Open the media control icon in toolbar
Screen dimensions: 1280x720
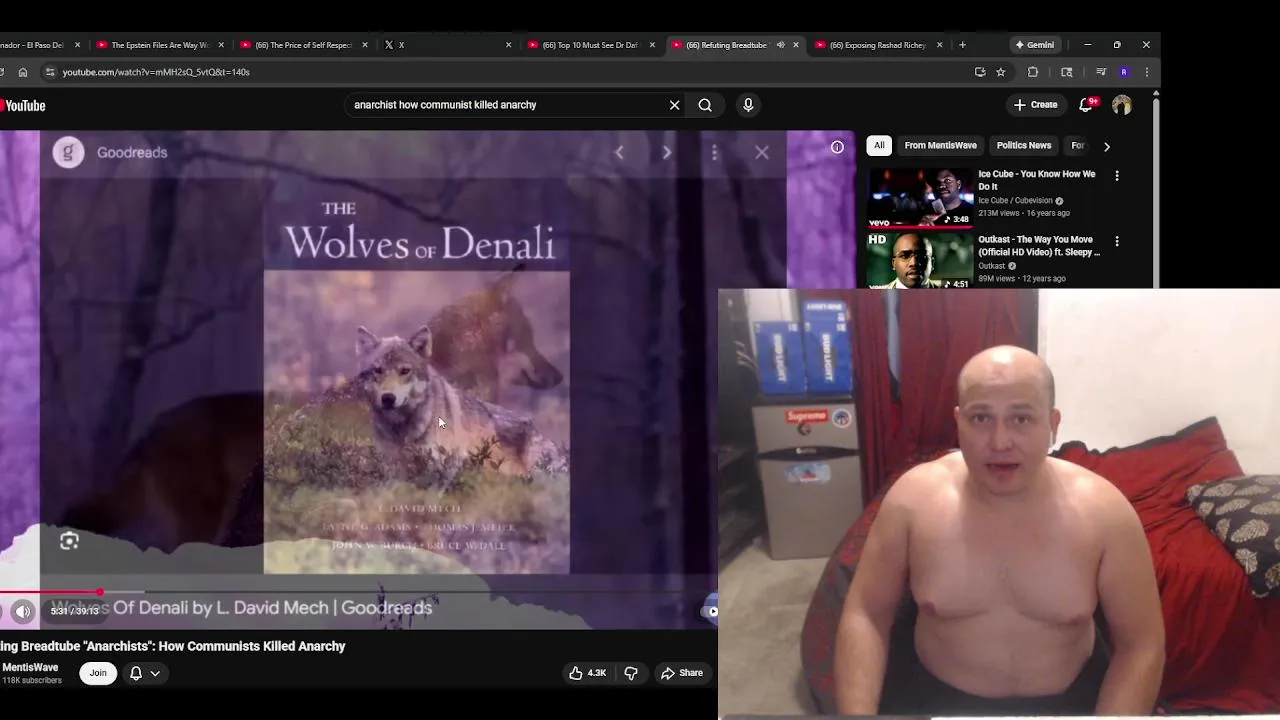[1100, 72]
